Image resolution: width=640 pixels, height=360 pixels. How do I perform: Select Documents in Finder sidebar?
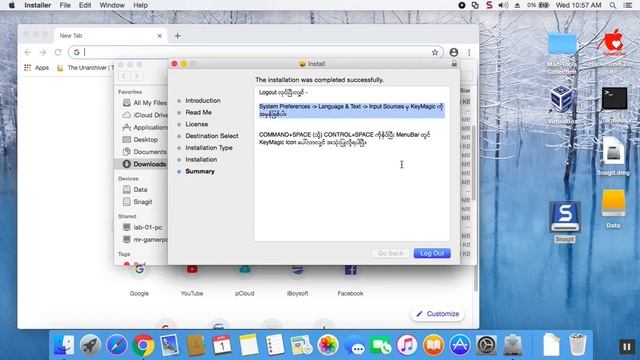[145, 152]
